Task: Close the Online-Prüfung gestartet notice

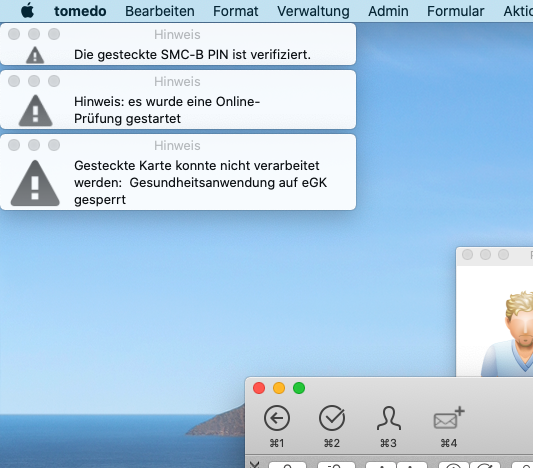Action: pyautogui.click(x=14, y=81)
